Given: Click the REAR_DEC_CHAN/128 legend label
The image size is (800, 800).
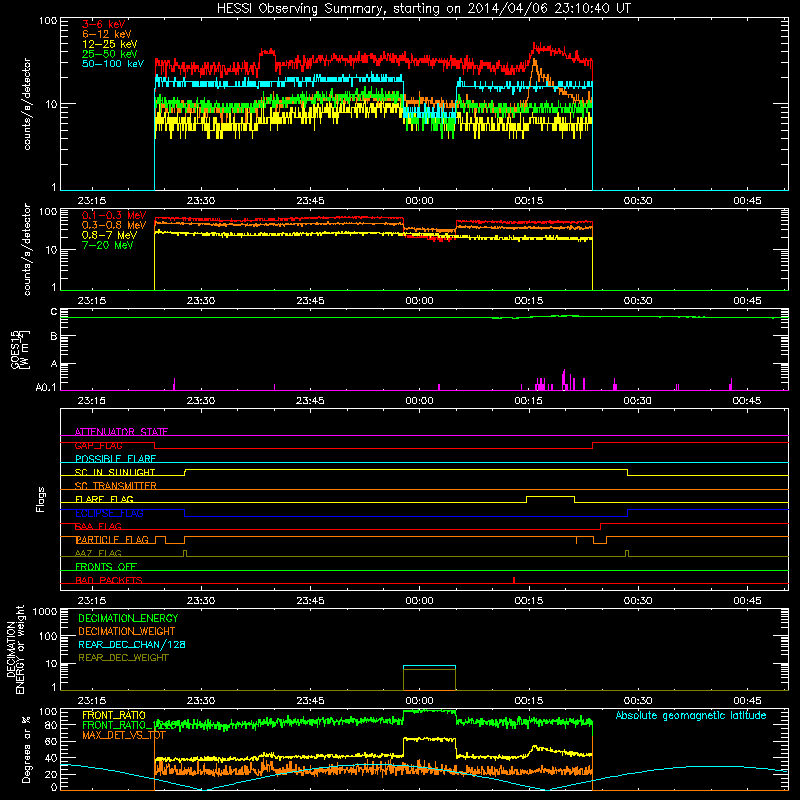Looking at the screenshot, I should pos(132,644).
